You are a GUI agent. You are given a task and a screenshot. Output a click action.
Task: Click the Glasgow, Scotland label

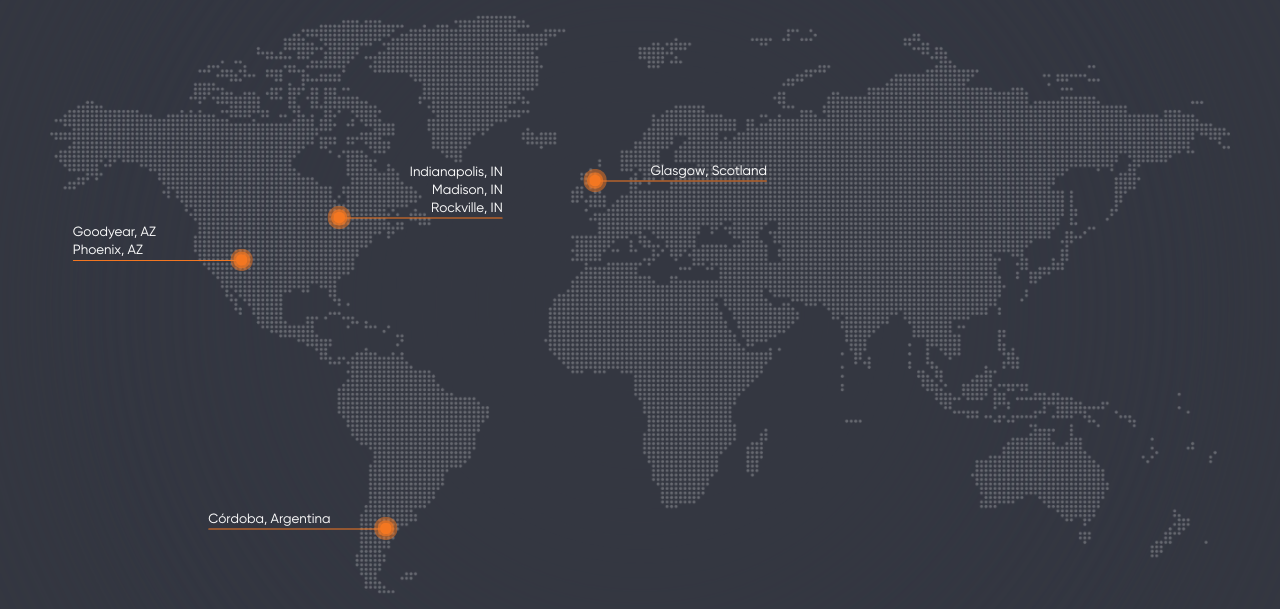click(x=708, y=171)
